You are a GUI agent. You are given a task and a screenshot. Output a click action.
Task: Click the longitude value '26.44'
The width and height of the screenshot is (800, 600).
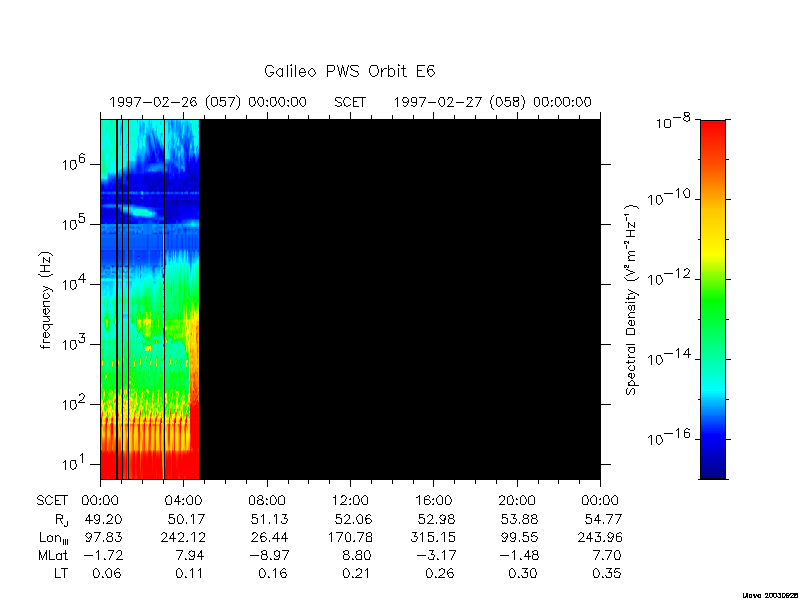269,538
